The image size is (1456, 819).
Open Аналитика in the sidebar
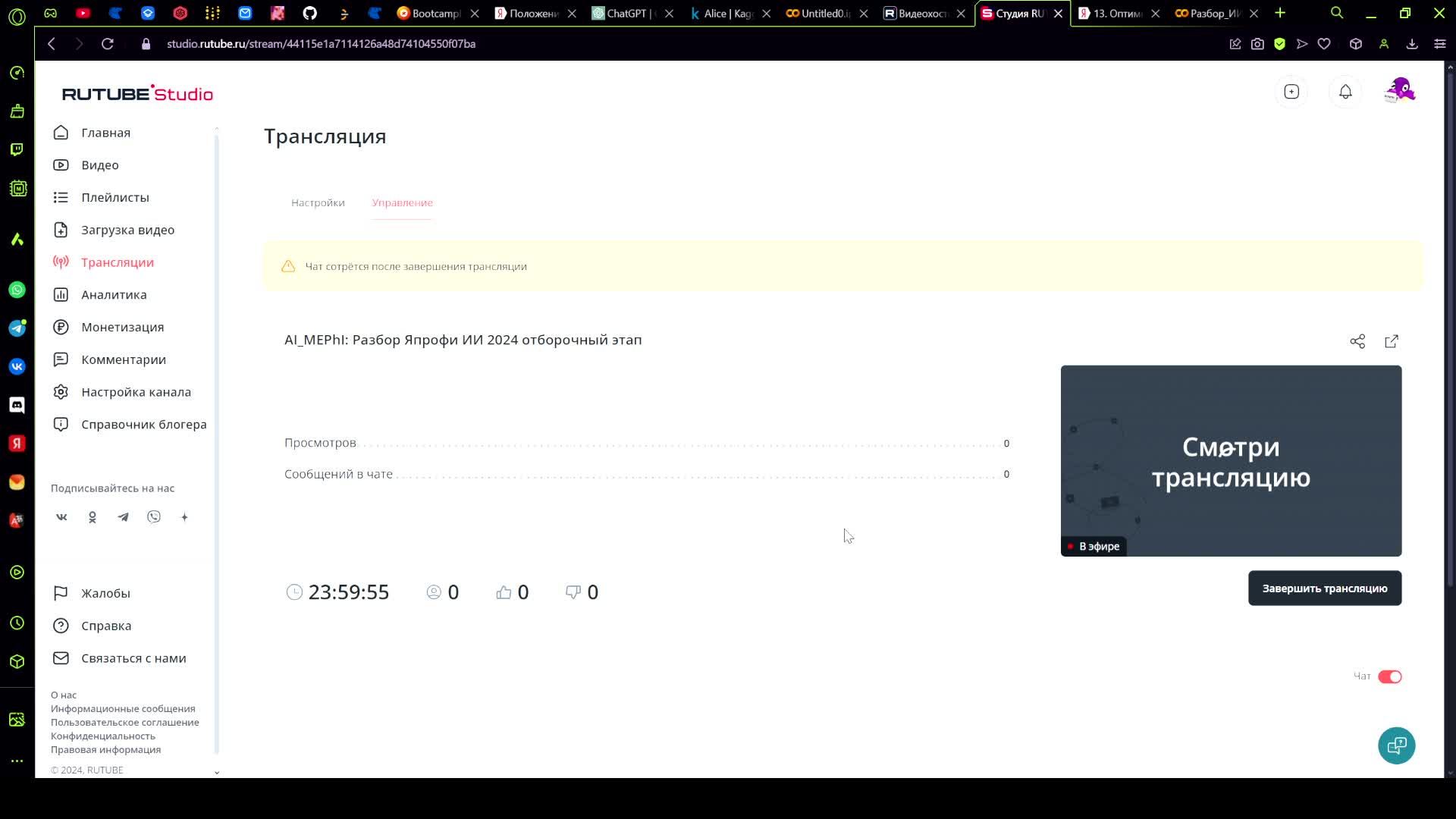(x=114, y=294)
